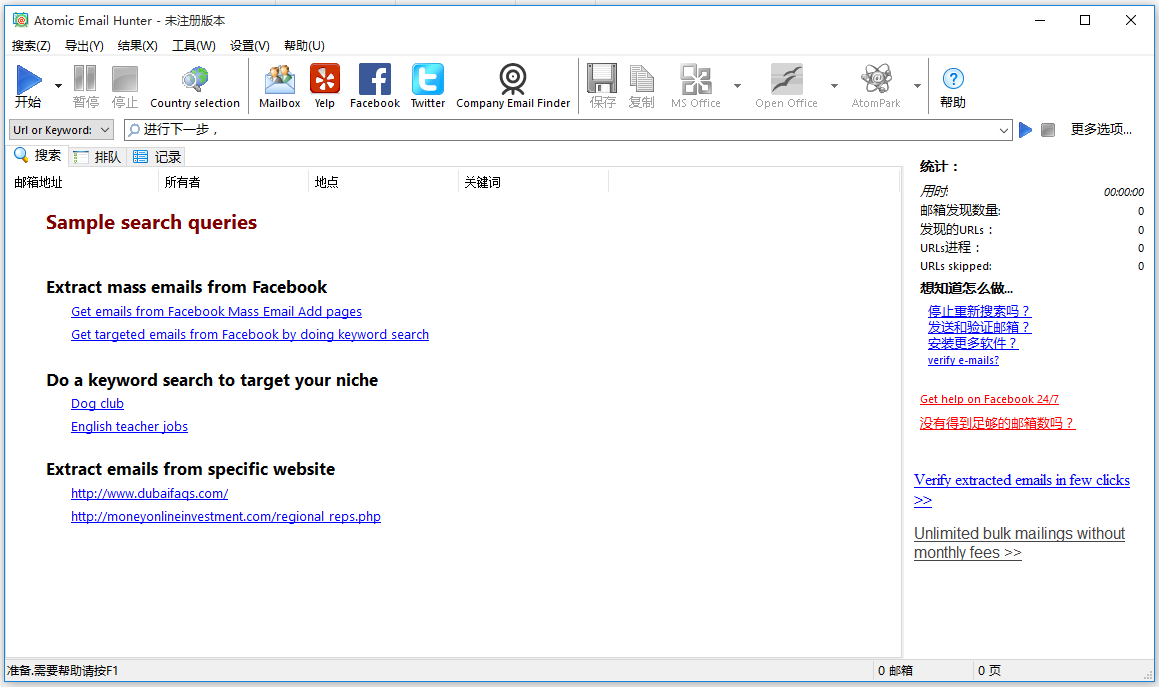The height and width of the screenshot is (687, 1159).
Task: Open Get emails from Facebook Mass Email link
Action: point(217,311)
